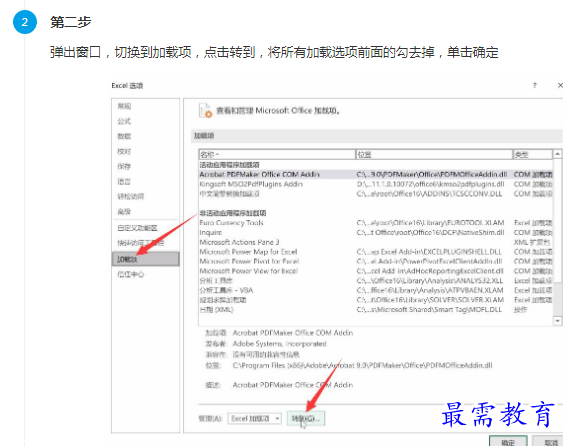Click the ANALYS32.XLL location cell
563x446 pixels.
pos(430,281)
